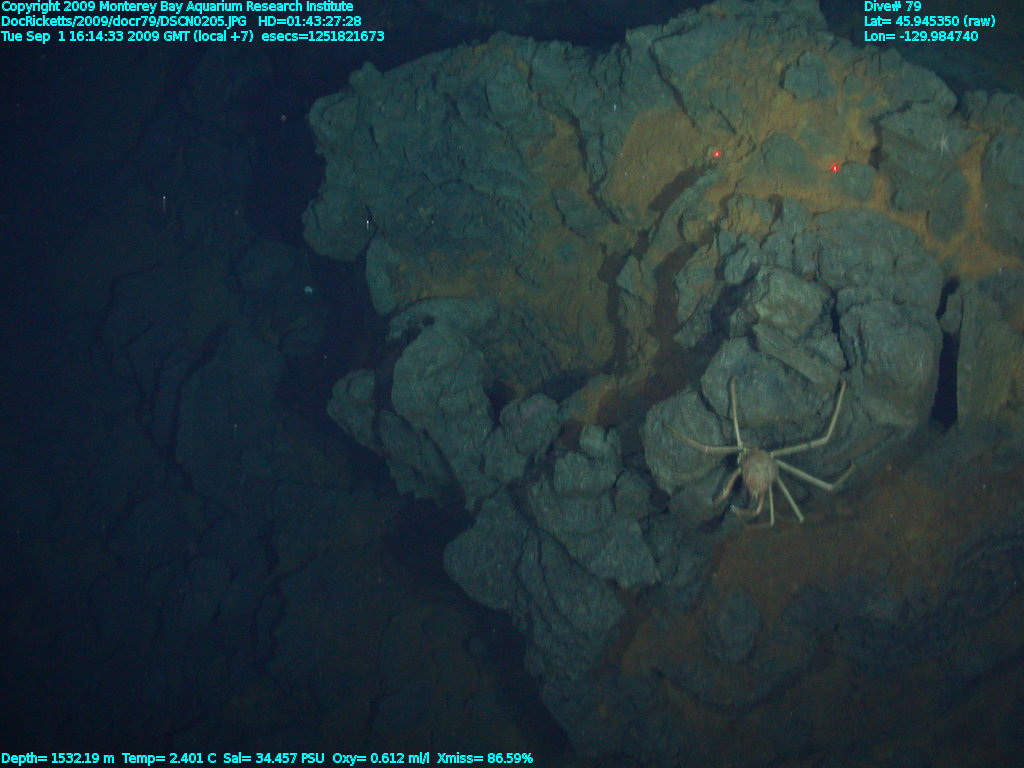The height and width of the screenshot is (768, 1024).
Task: Click the copyright text 'Copyright 2009 Monterey Bay Aquarium Research Institute'
Action: tap(178, 7)
